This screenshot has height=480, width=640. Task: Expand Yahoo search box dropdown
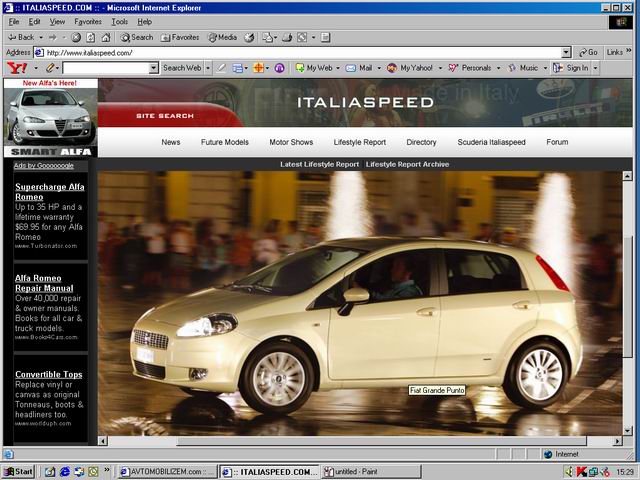pos(153,68)
